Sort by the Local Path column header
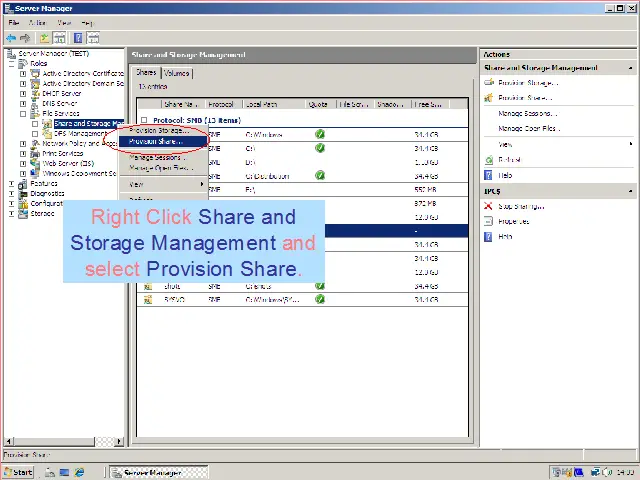Viewport: 640px width, 480px height. [x=274, y=104]
